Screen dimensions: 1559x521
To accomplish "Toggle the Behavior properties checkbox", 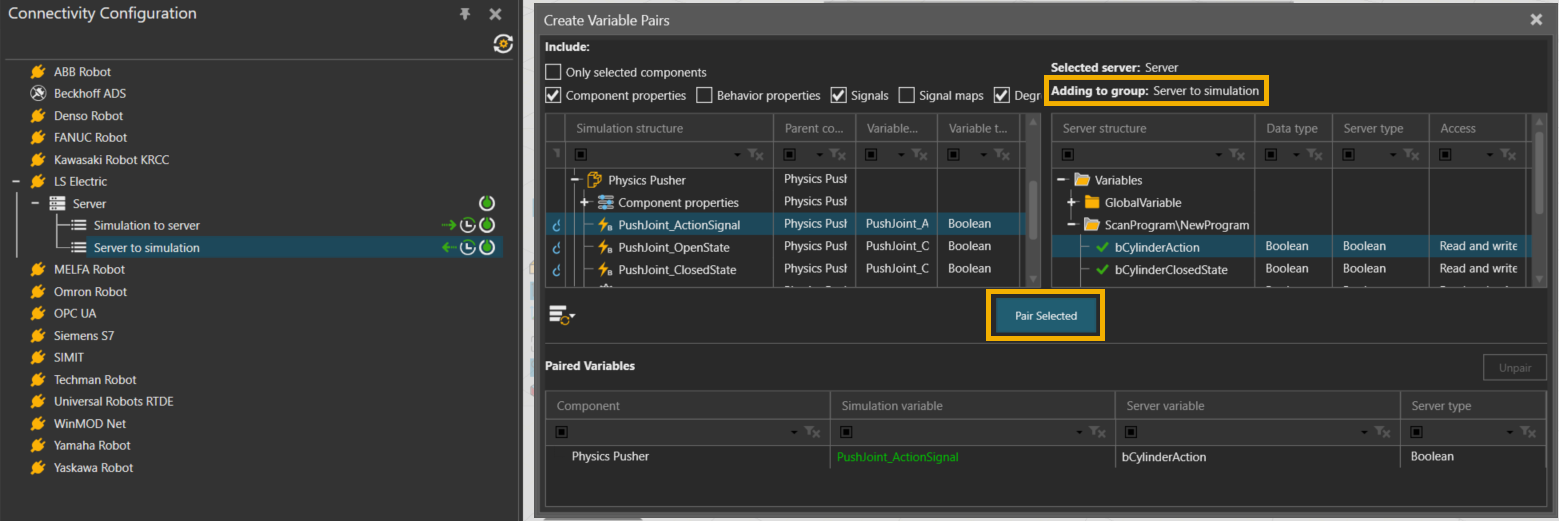I will [704, 96].
